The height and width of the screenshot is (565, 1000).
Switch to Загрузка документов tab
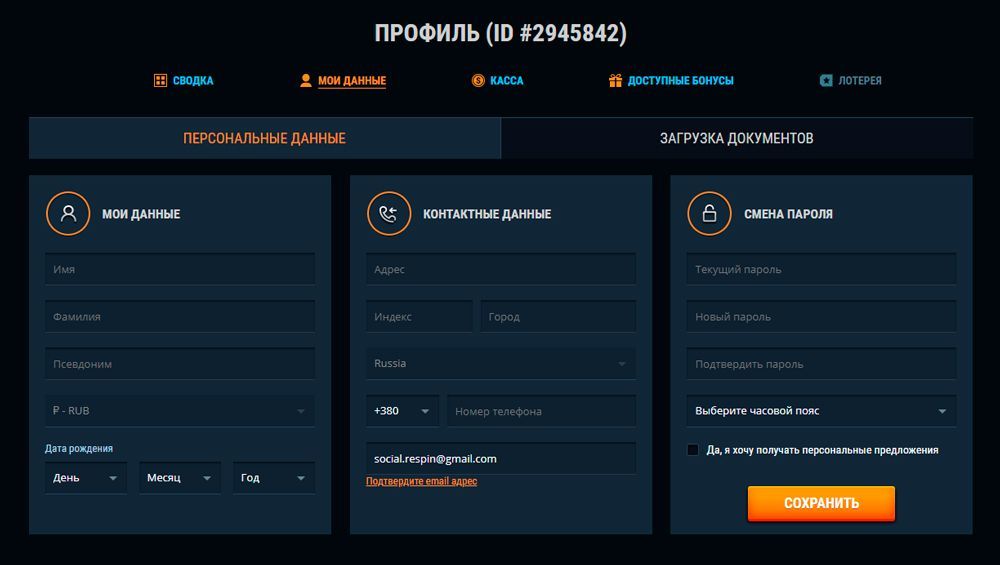tap(737, 138)
